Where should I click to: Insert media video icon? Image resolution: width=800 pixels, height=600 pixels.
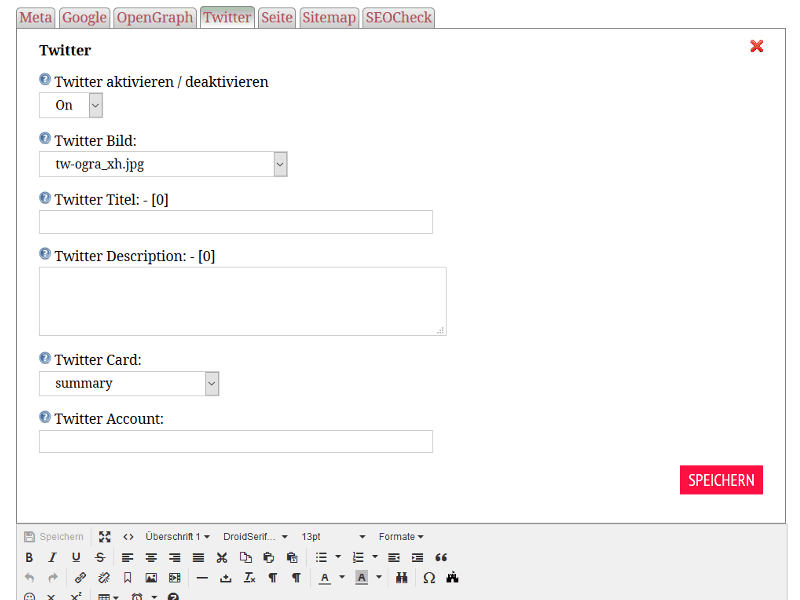174,578
